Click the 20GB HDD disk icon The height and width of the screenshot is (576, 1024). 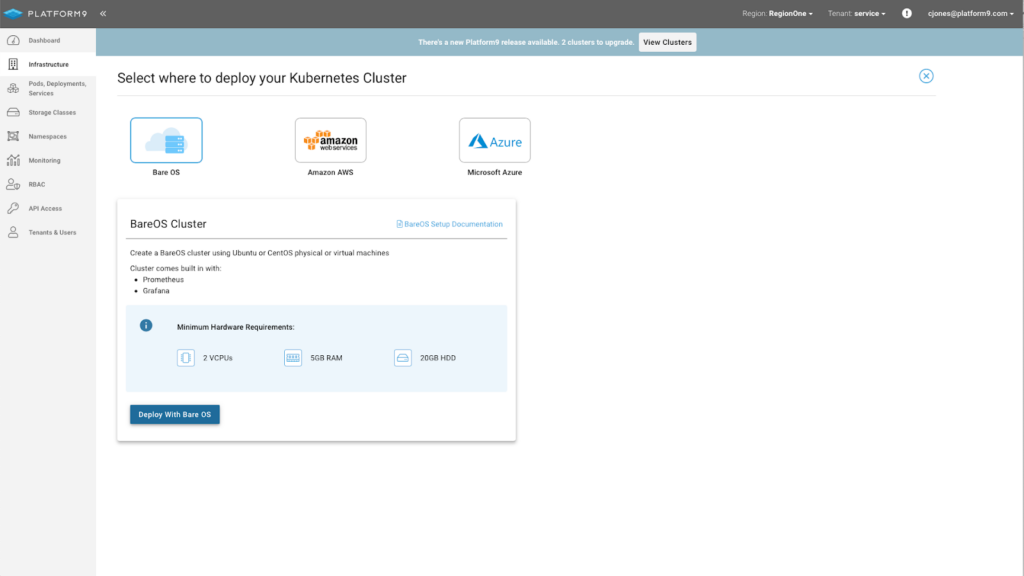point(403,358)
